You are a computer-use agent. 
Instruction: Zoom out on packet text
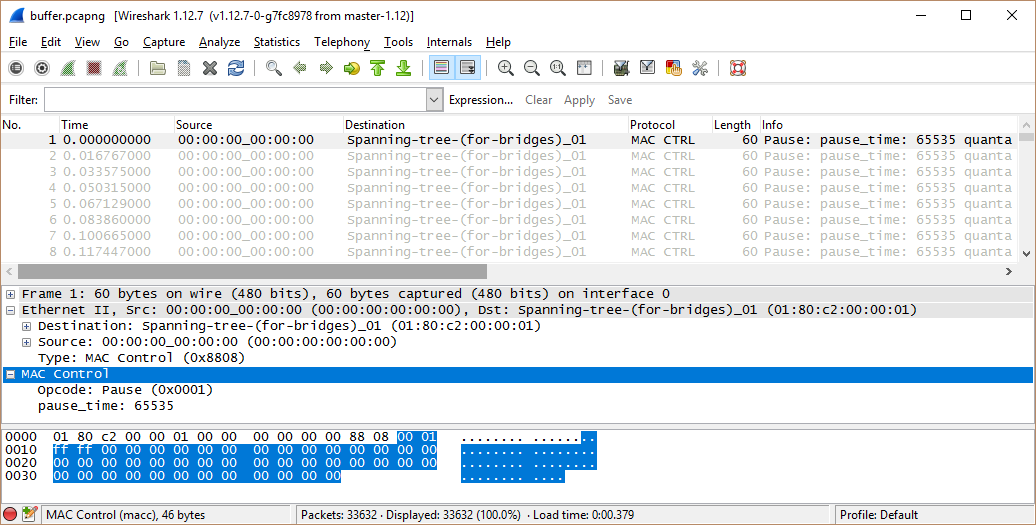point(531,68)
